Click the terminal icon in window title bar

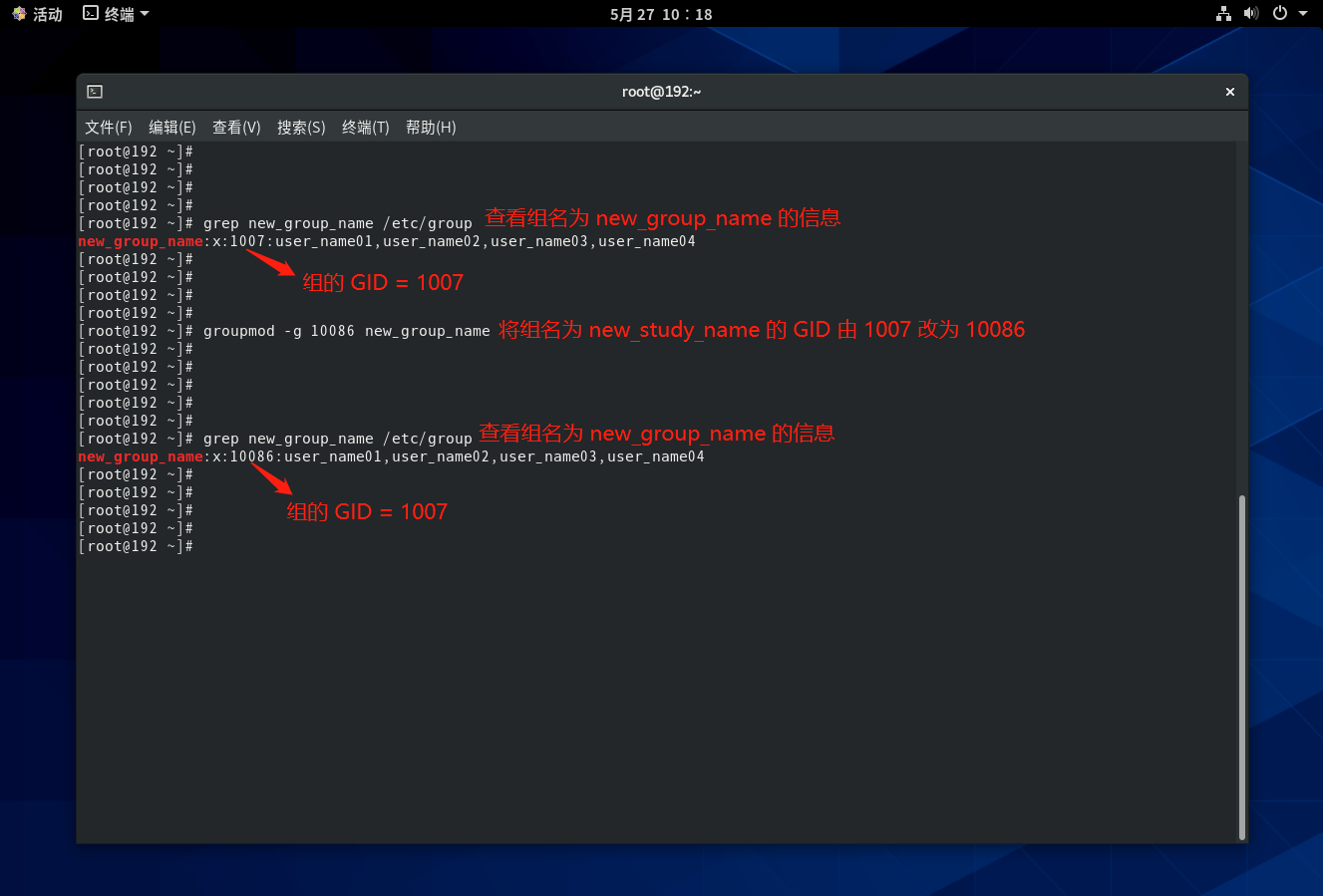(x=95, y=92)
